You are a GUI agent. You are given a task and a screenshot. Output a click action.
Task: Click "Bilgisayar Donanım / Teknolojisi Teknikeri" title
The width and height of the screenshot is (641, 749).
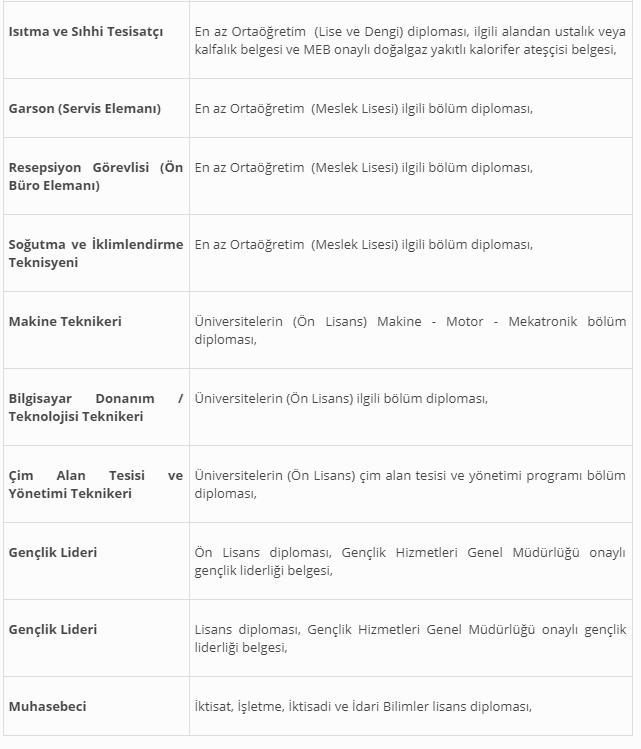pos(95,407)
